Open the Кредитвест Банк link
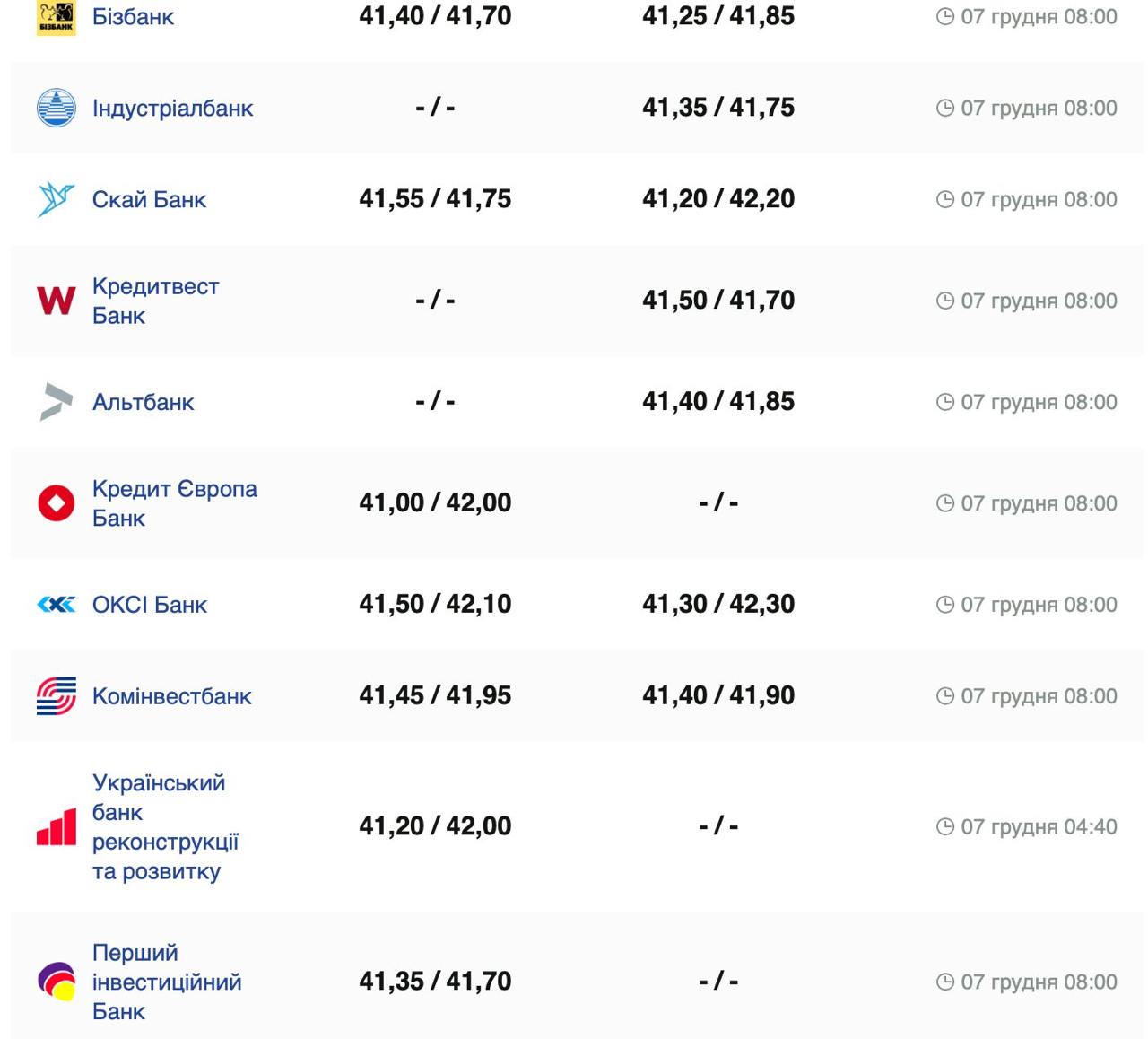This screenshot has width=1148, height=1039. coord(155,301)
